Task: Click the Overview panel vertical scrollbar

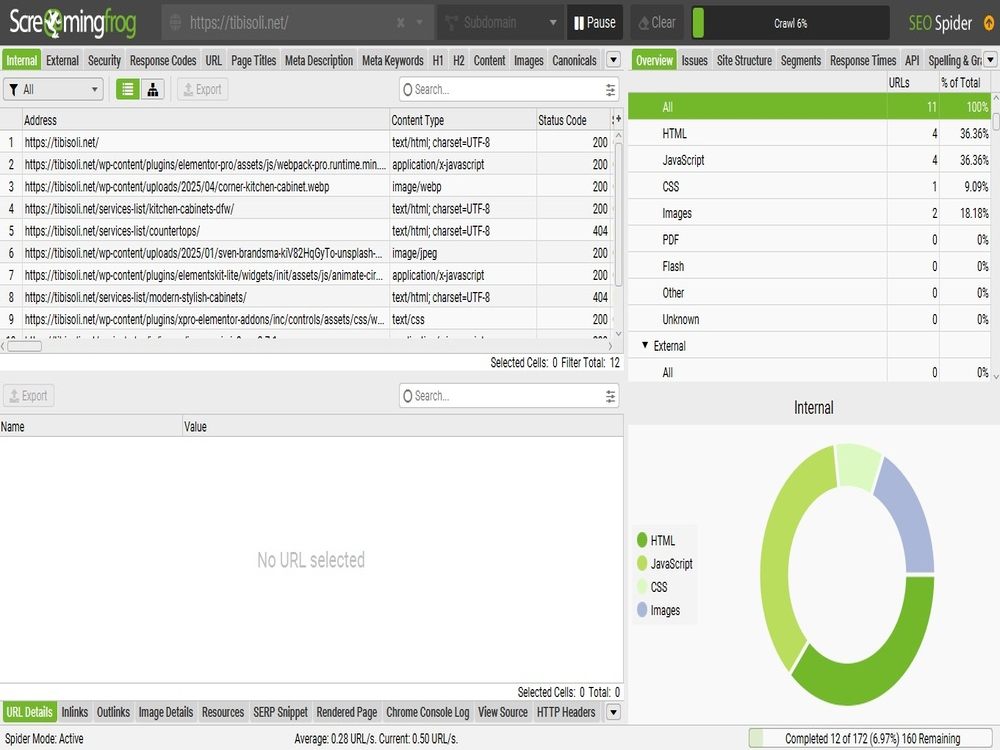Action: pos(996,121)
